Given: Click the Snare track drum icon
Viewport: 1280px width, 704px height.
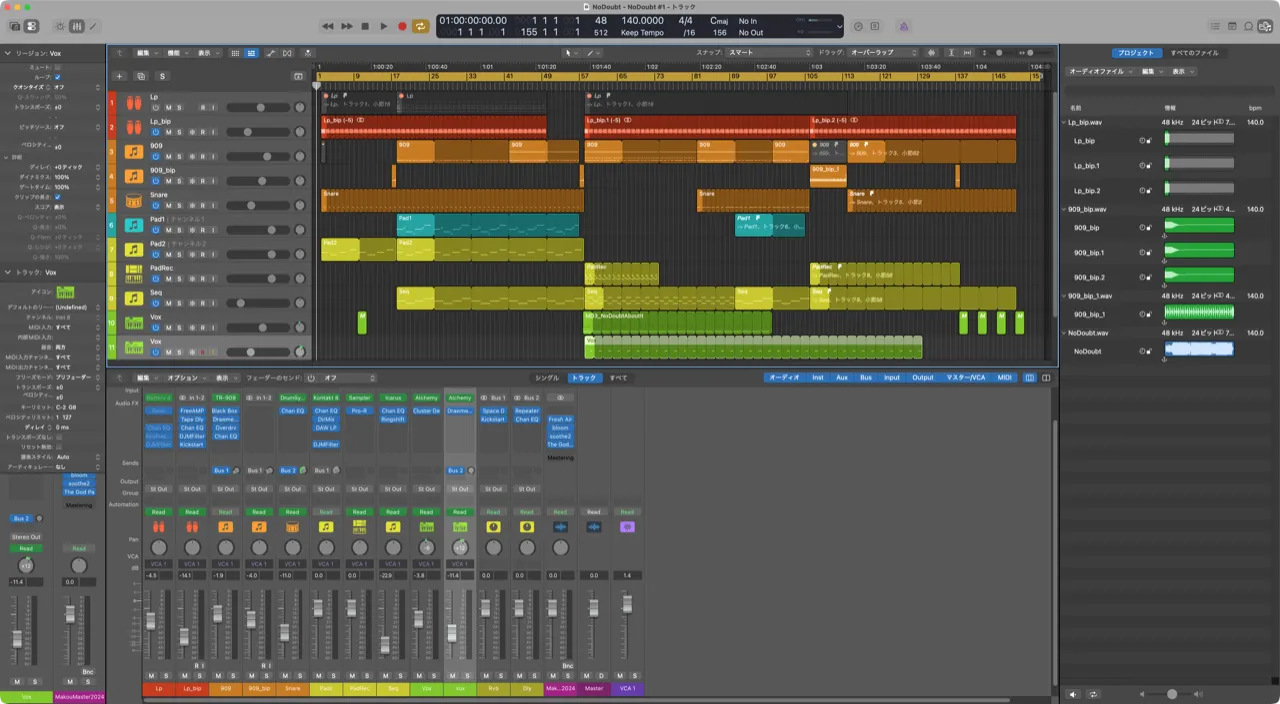Looking at the screenshot, I should pyautogui.click(x=133, y=201).
